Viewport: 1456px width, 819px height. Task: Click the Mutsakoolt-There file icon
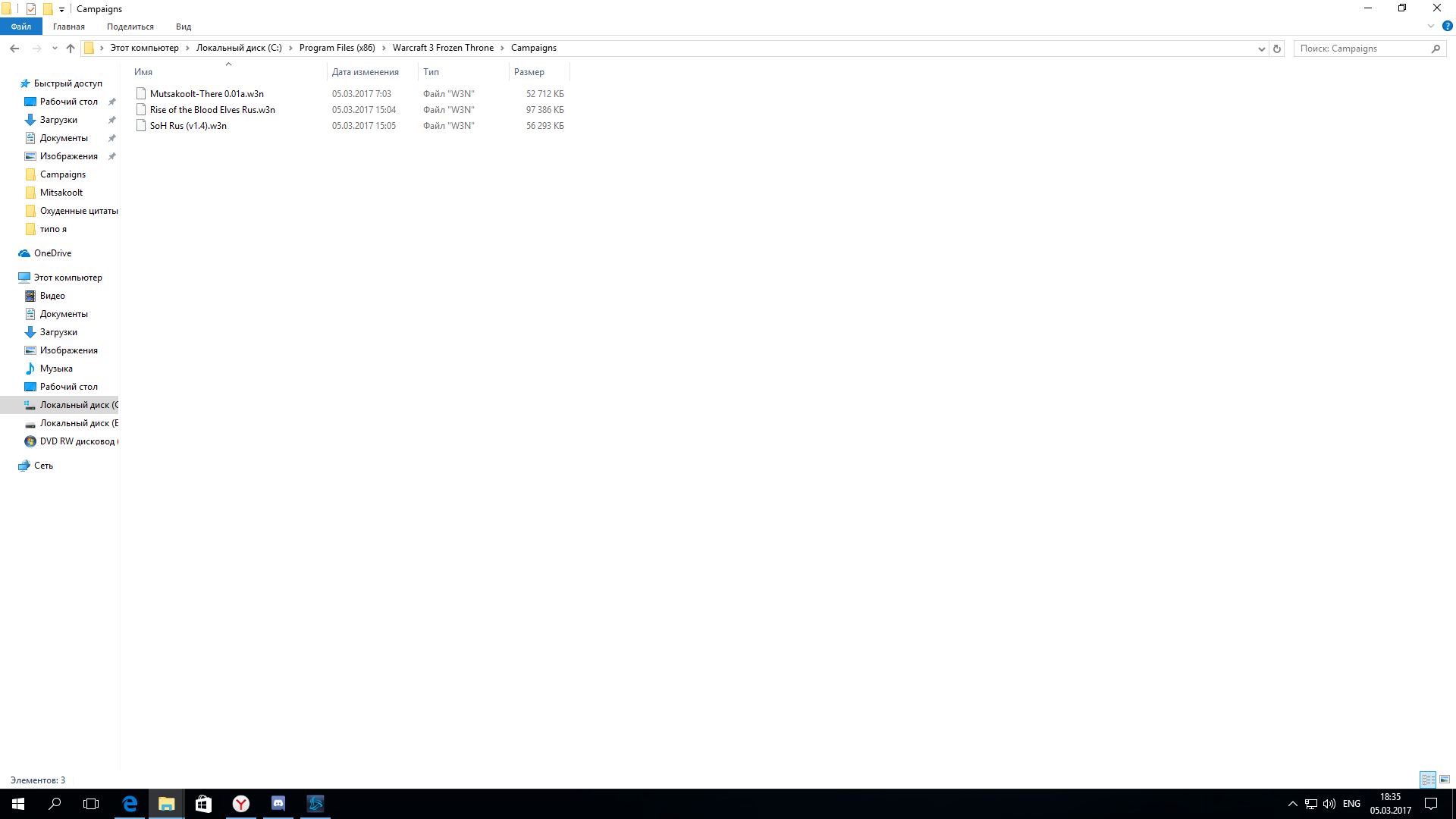point(141,94)
